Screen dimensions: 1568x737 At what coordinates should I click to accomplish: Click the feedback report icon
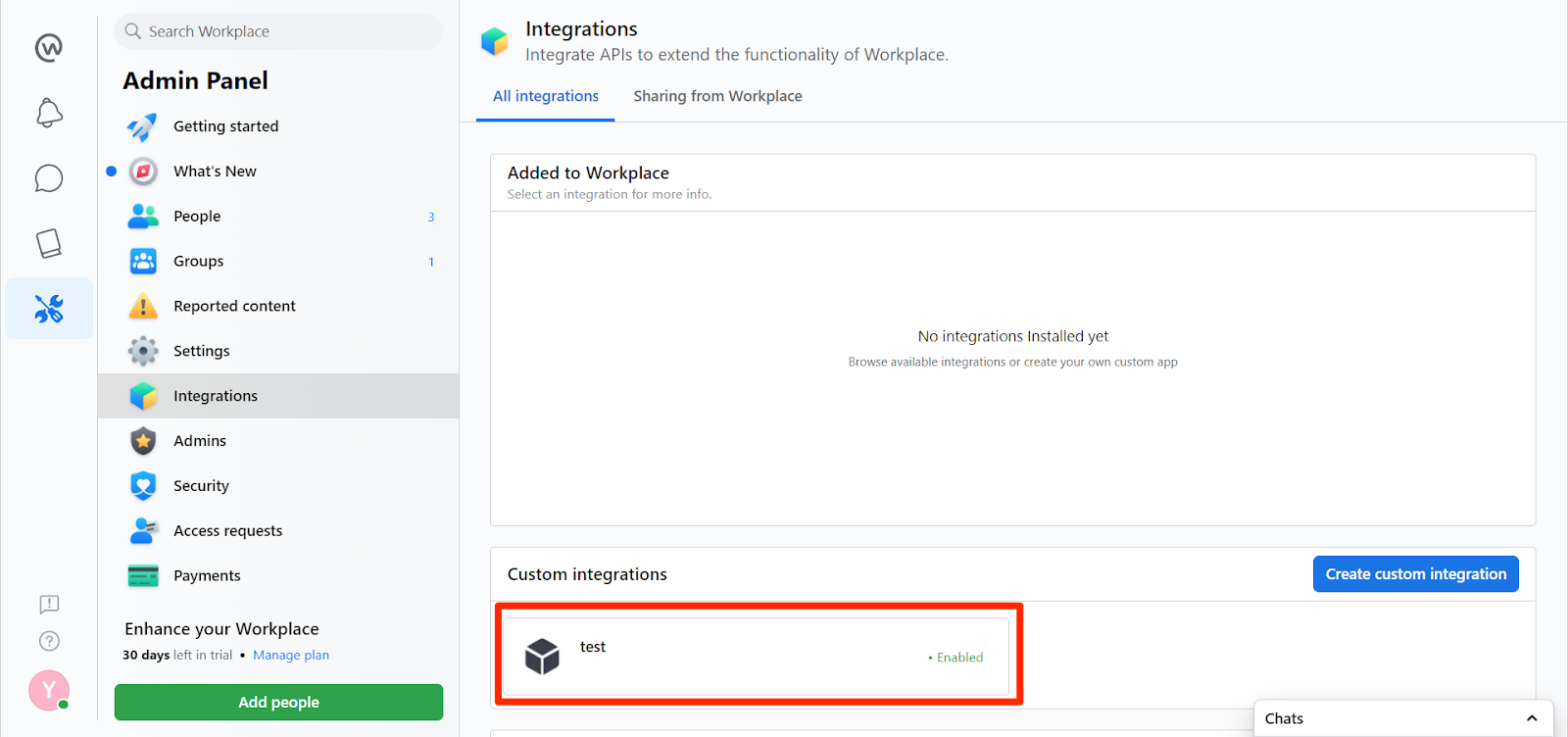coord(49,604)
